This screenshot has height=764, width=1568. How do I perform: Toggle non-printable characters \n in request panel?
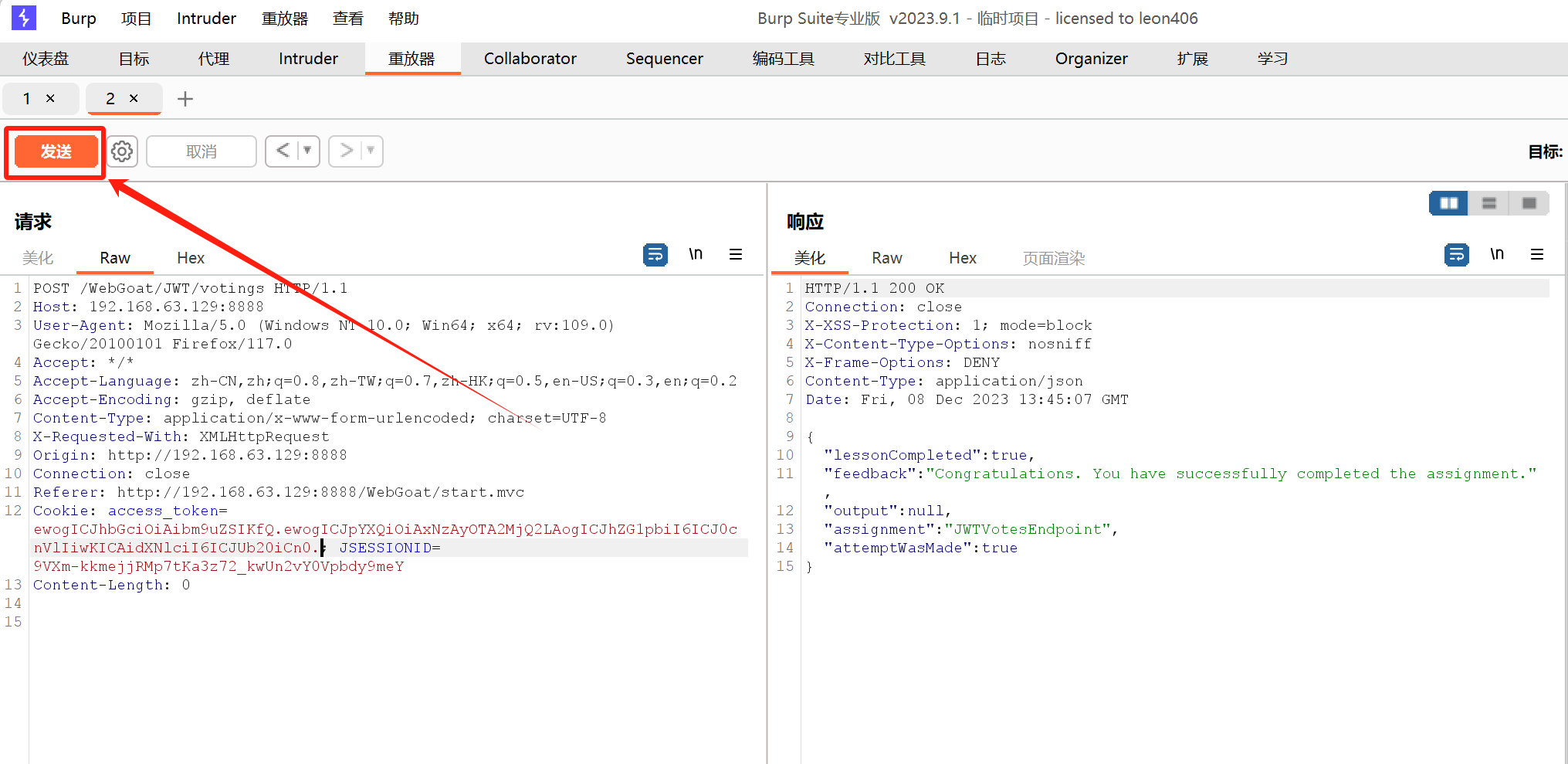[x=696, y=254]
